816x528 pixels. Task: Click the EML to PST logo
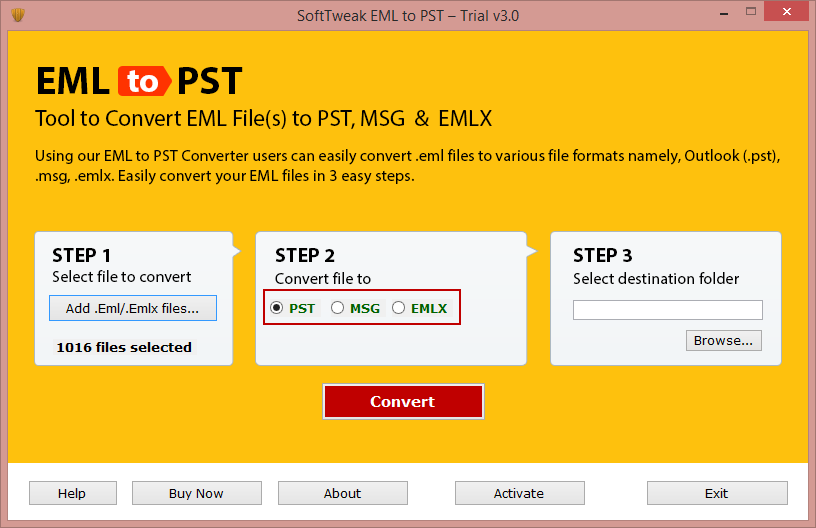pos(139,81)
